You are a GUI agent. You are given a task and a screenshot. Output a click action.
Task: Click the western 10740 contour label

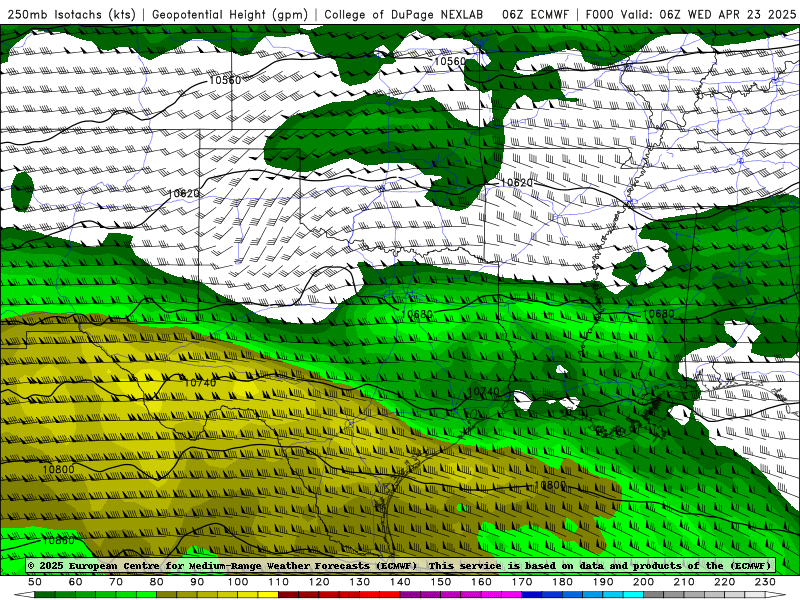point(200,382)
